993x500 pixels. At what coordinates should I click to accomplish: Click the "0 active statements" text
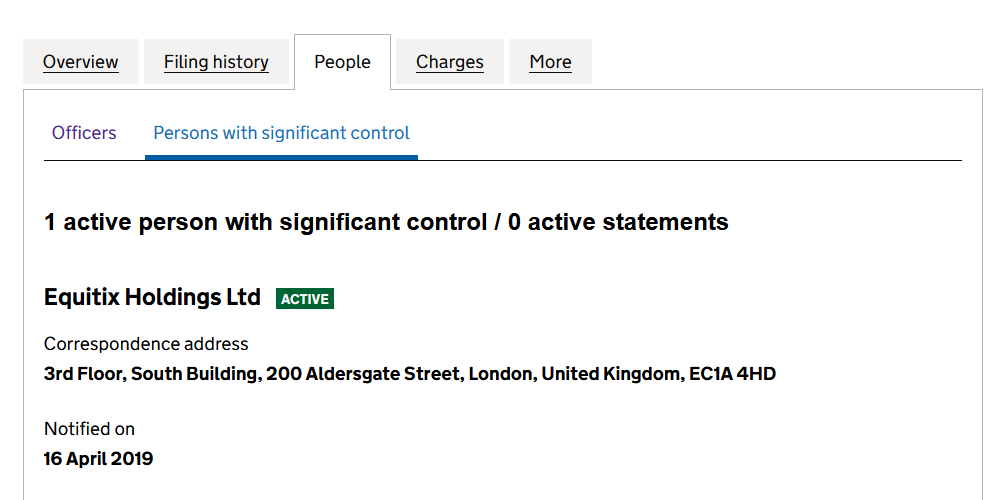618,222
